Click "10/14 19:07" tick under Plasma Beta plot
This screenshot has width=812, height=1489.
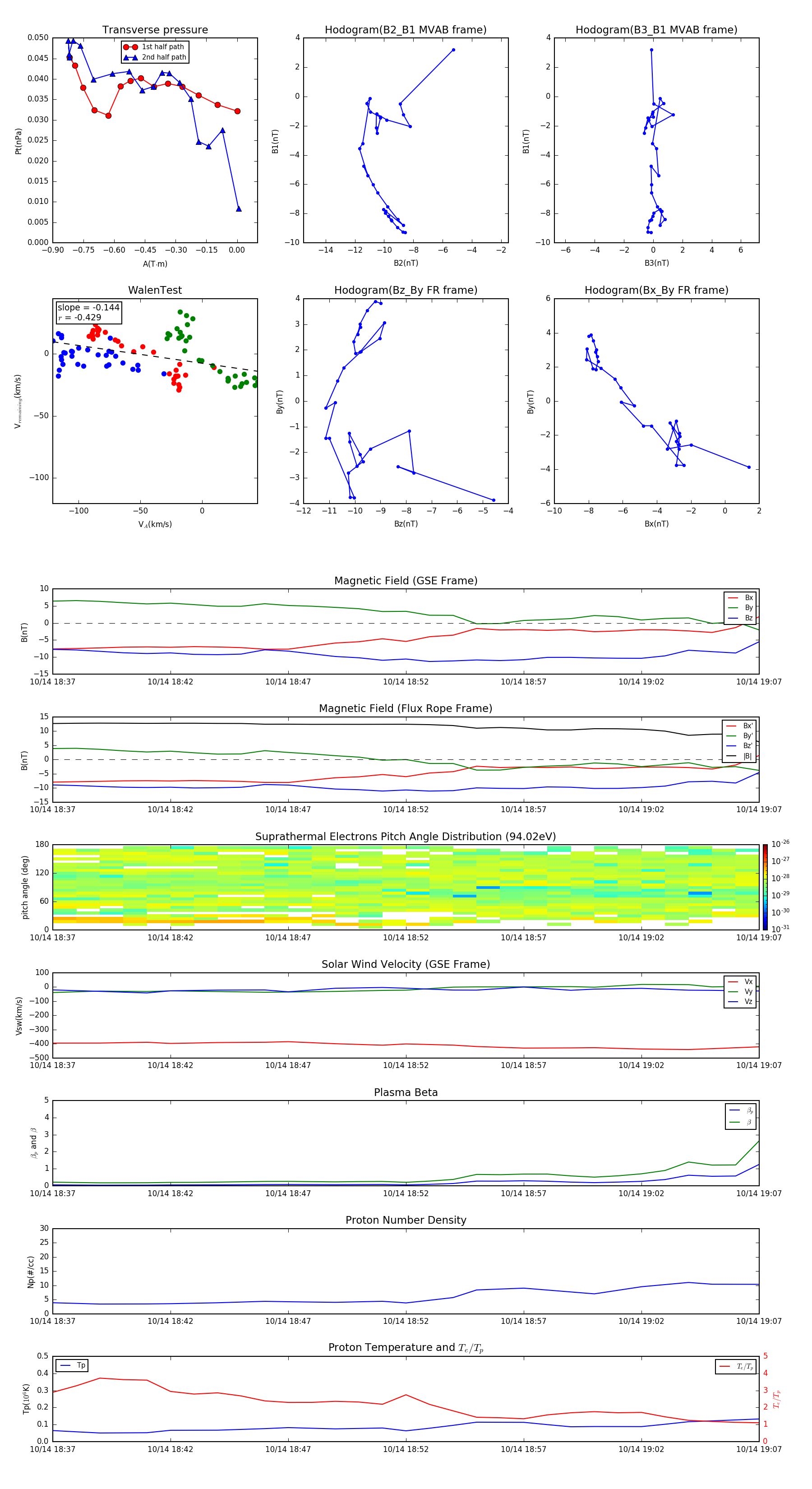tap(759, 1193)
